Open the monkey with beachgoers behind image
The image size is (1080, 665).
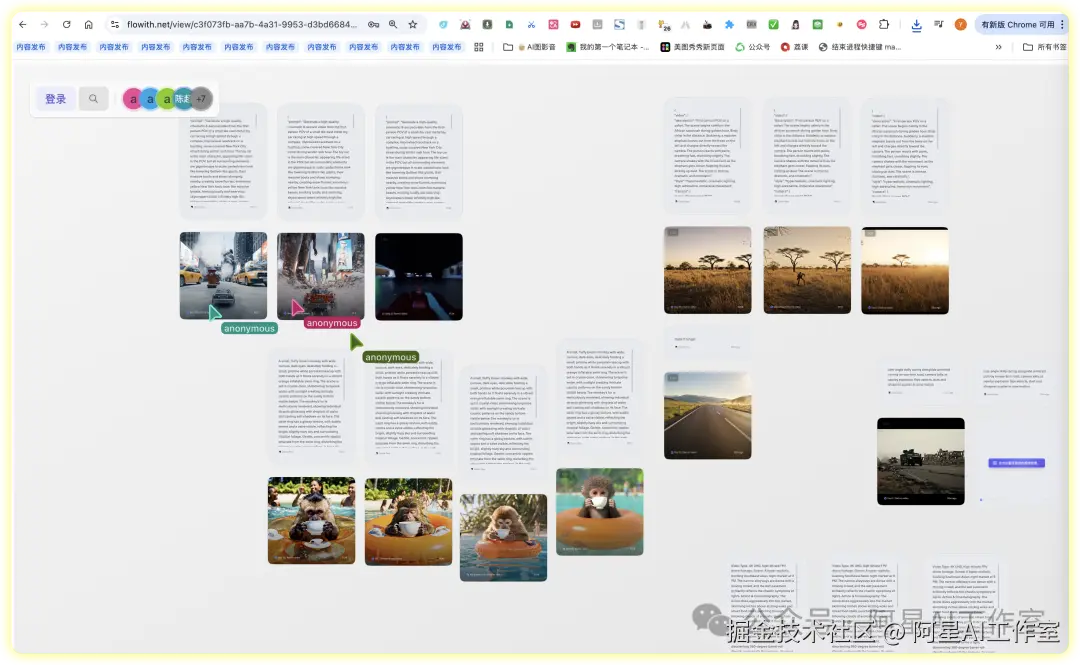[x=311, y=520]
